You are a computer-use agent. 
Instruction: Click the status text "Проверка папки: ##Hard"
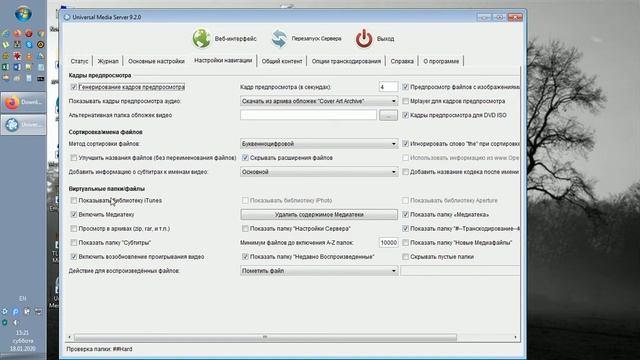99,349
